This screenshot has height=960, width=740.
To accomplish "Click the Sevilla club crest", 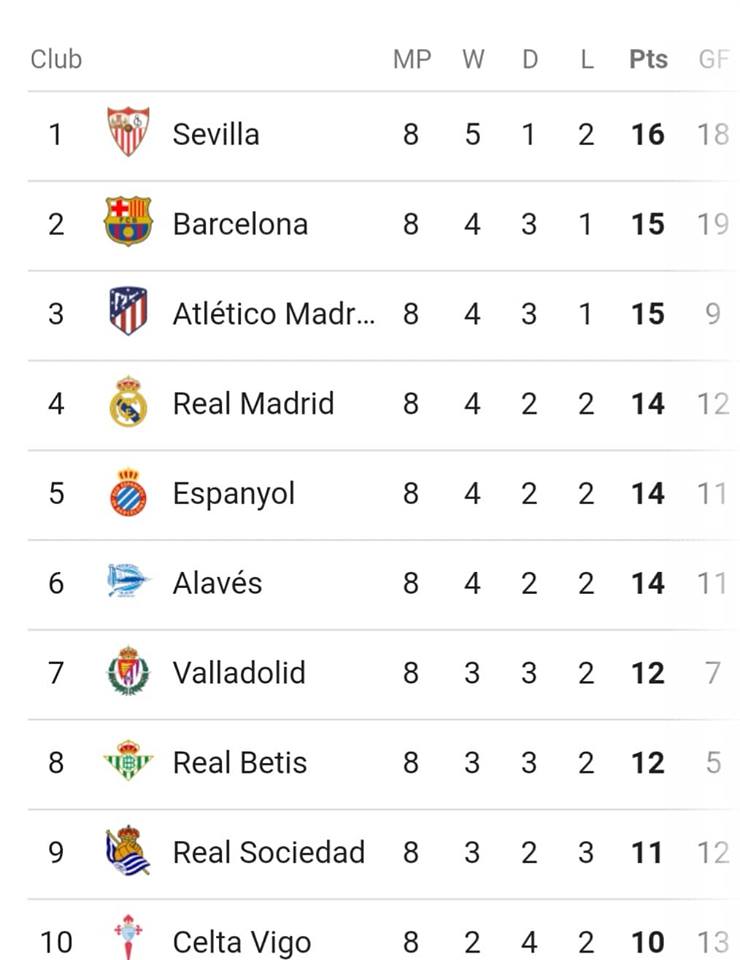I will [x=128, y=132].
